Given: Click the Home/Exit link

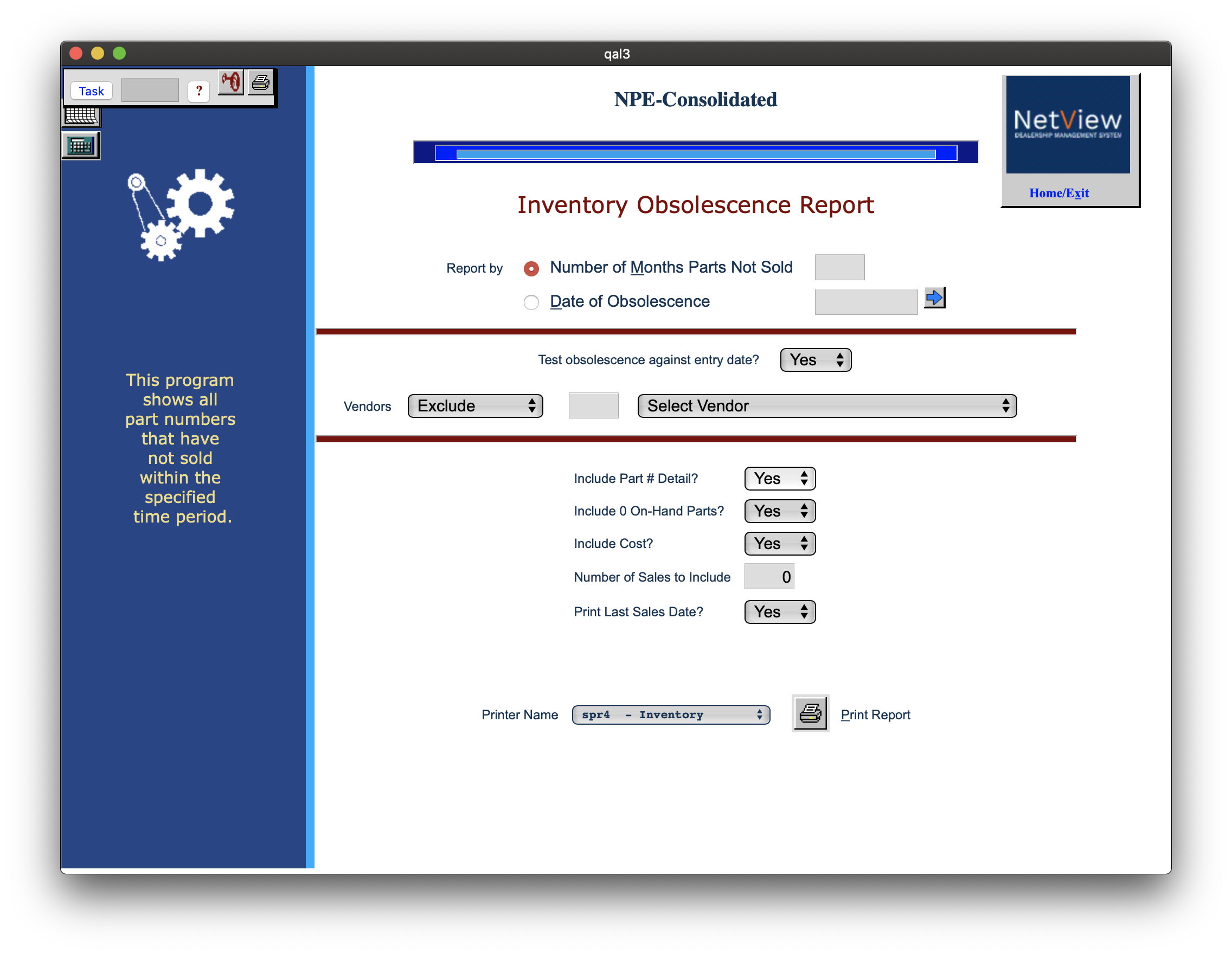Looking at the screenshot, I should (x=1059, y=193).
